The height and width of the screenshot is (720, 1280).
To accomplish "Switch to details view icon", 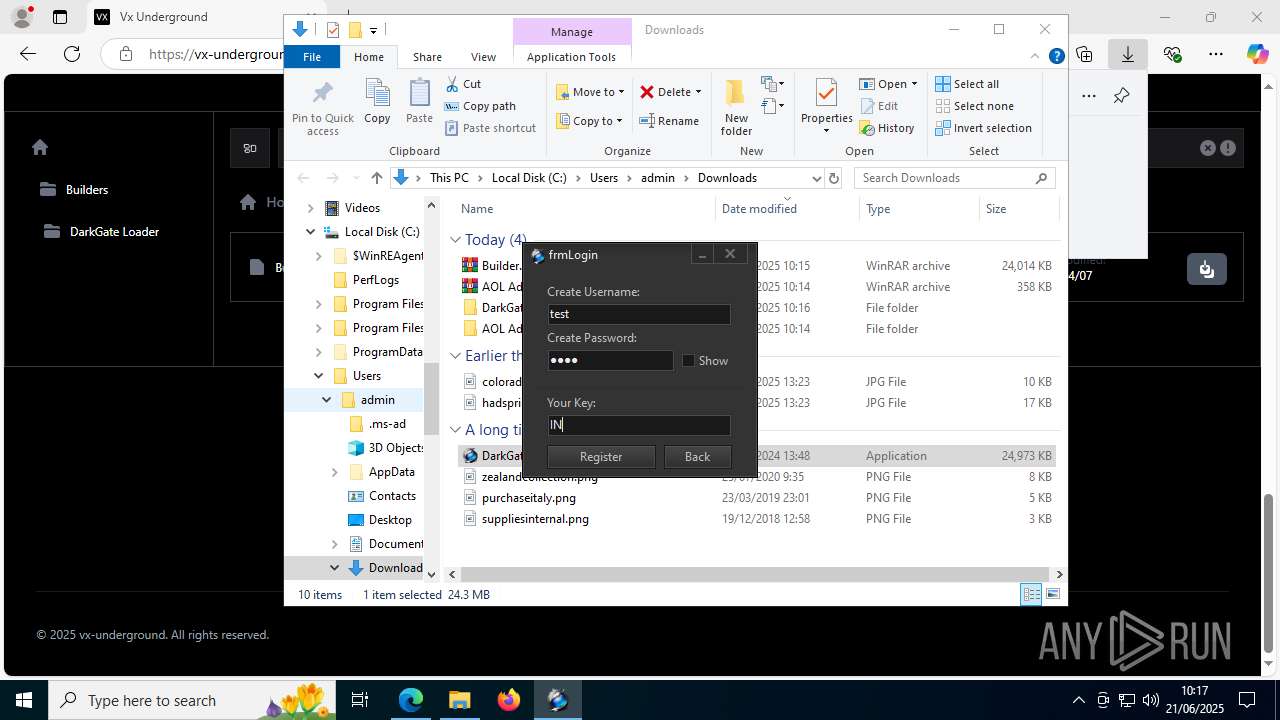I will (x=1031, y=595).
